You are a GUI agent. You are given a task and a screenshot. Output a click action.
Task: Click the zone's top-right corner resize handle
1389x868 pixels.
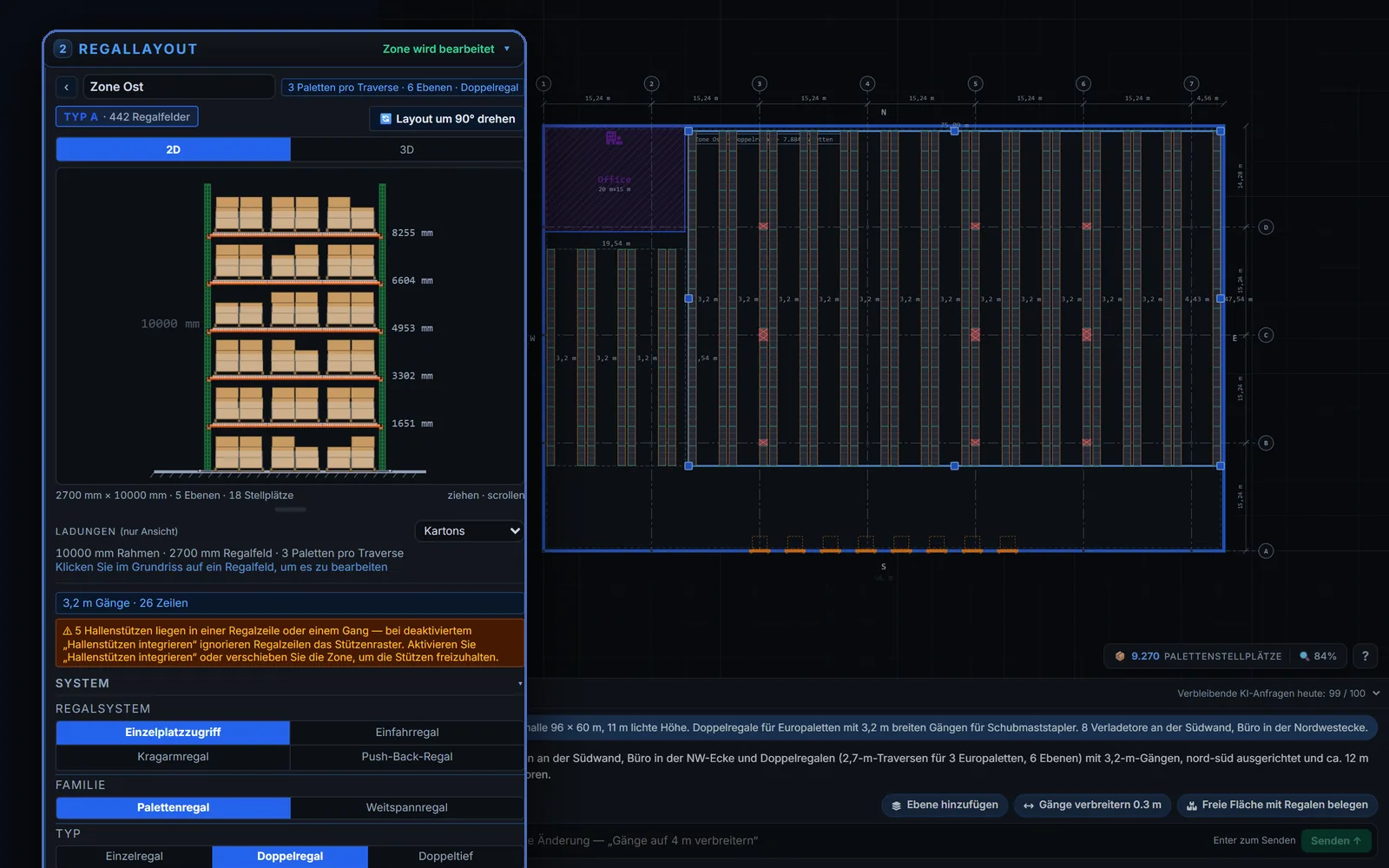point(1221,131)
